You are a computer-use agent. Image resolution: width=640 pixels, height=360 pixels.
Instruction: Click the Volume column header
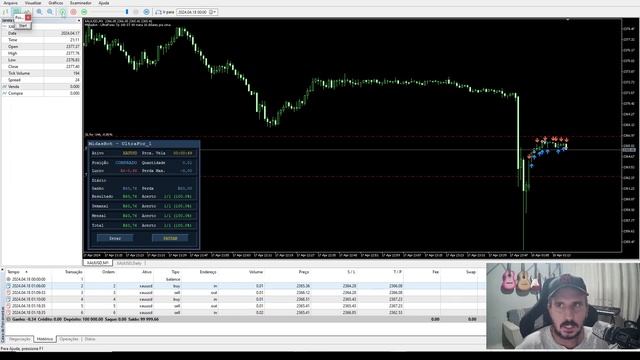[256, 272]
